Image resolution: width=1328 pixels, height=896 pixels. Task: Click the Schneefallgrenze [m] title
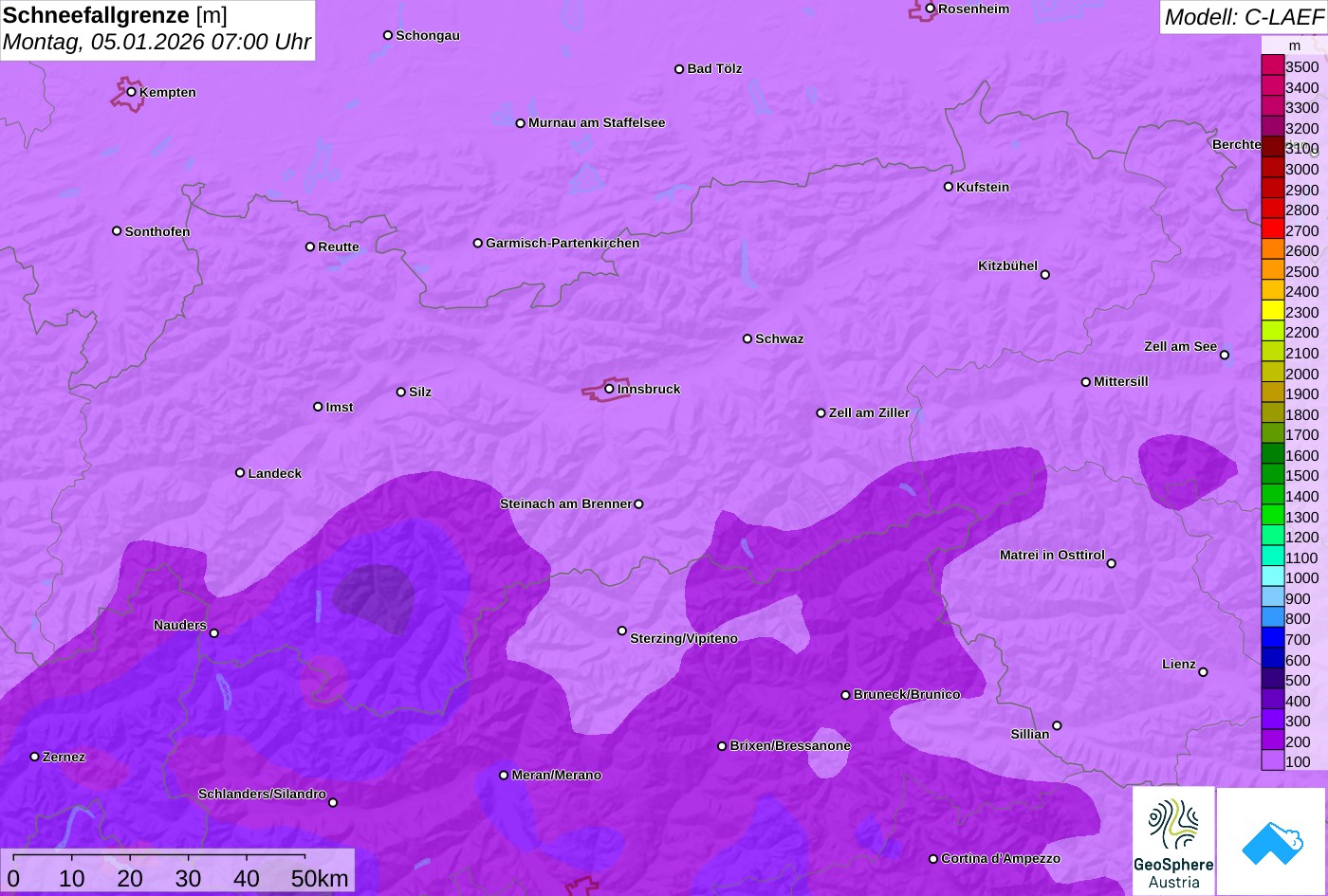click(116, 16)
